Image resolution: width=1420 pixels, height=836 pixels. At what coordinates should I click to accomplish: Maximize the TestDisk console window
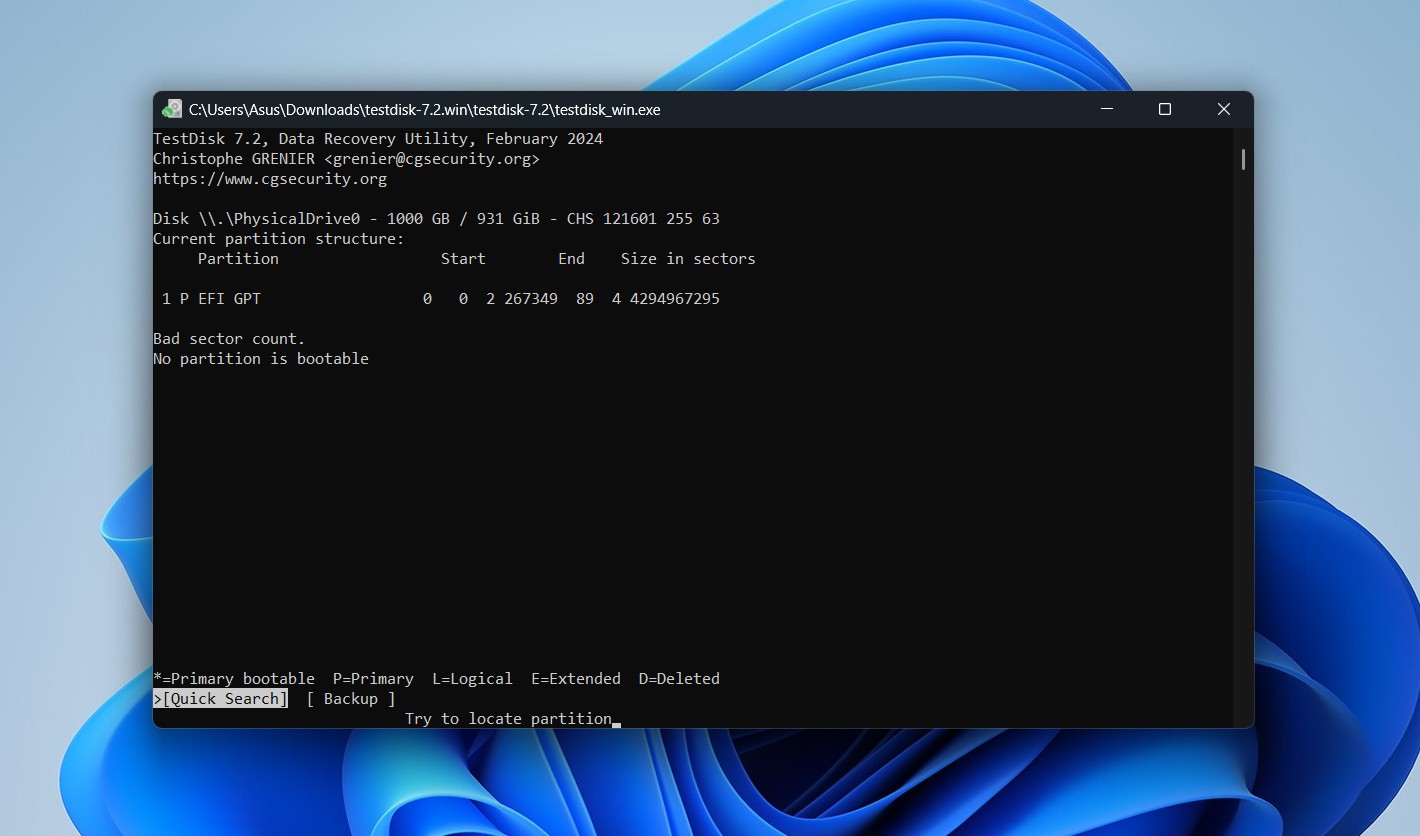pos(1164,109)
